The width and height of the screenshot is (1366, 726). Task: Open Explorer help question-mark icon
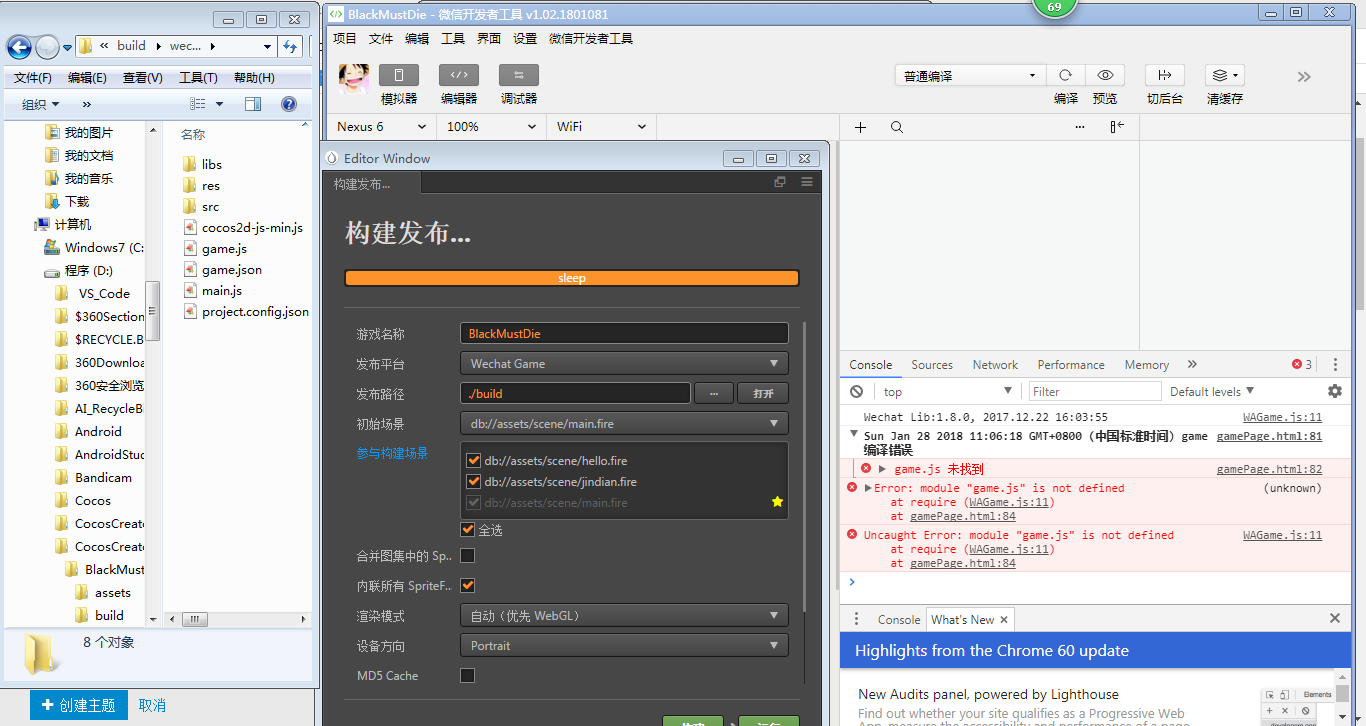289,104
